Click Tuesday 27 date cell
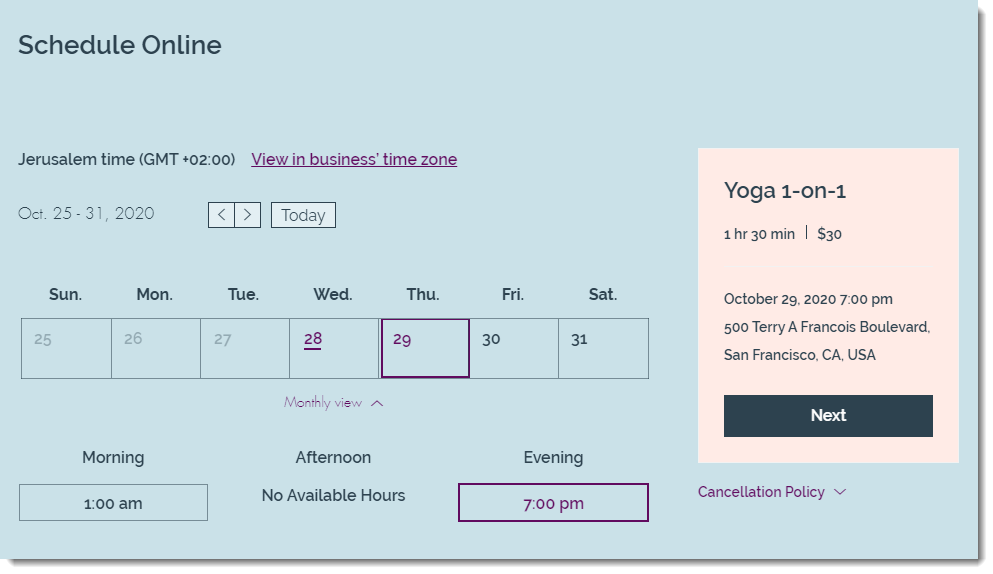Screen dimensions: 993x574 point(245,348)
